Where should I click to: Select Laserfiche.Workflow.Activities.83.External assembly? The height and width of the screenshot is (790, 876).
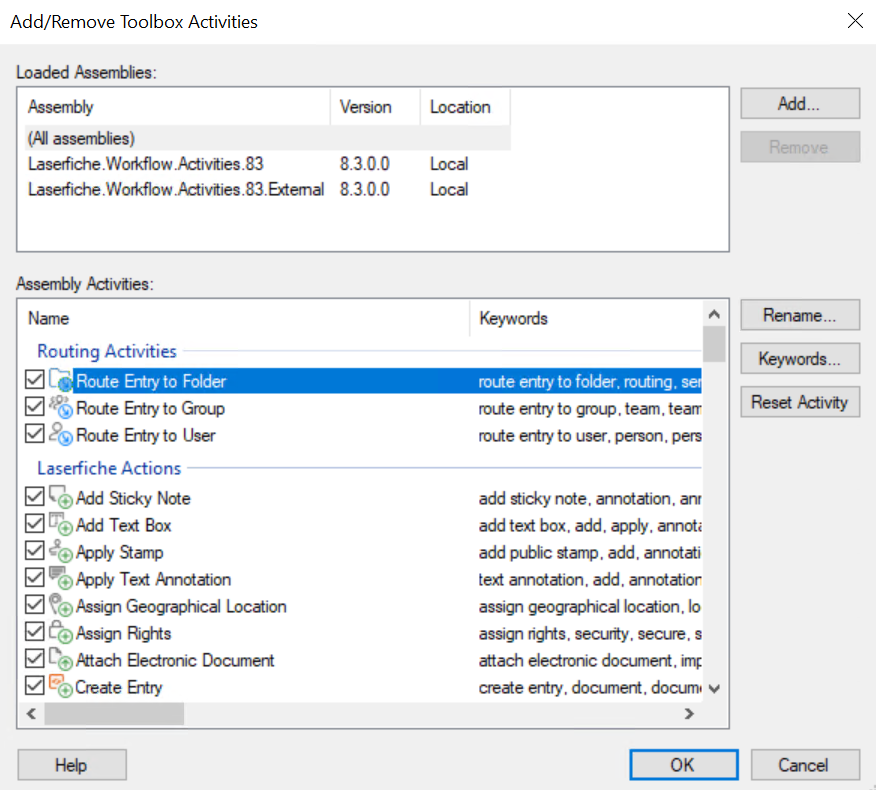176,190
